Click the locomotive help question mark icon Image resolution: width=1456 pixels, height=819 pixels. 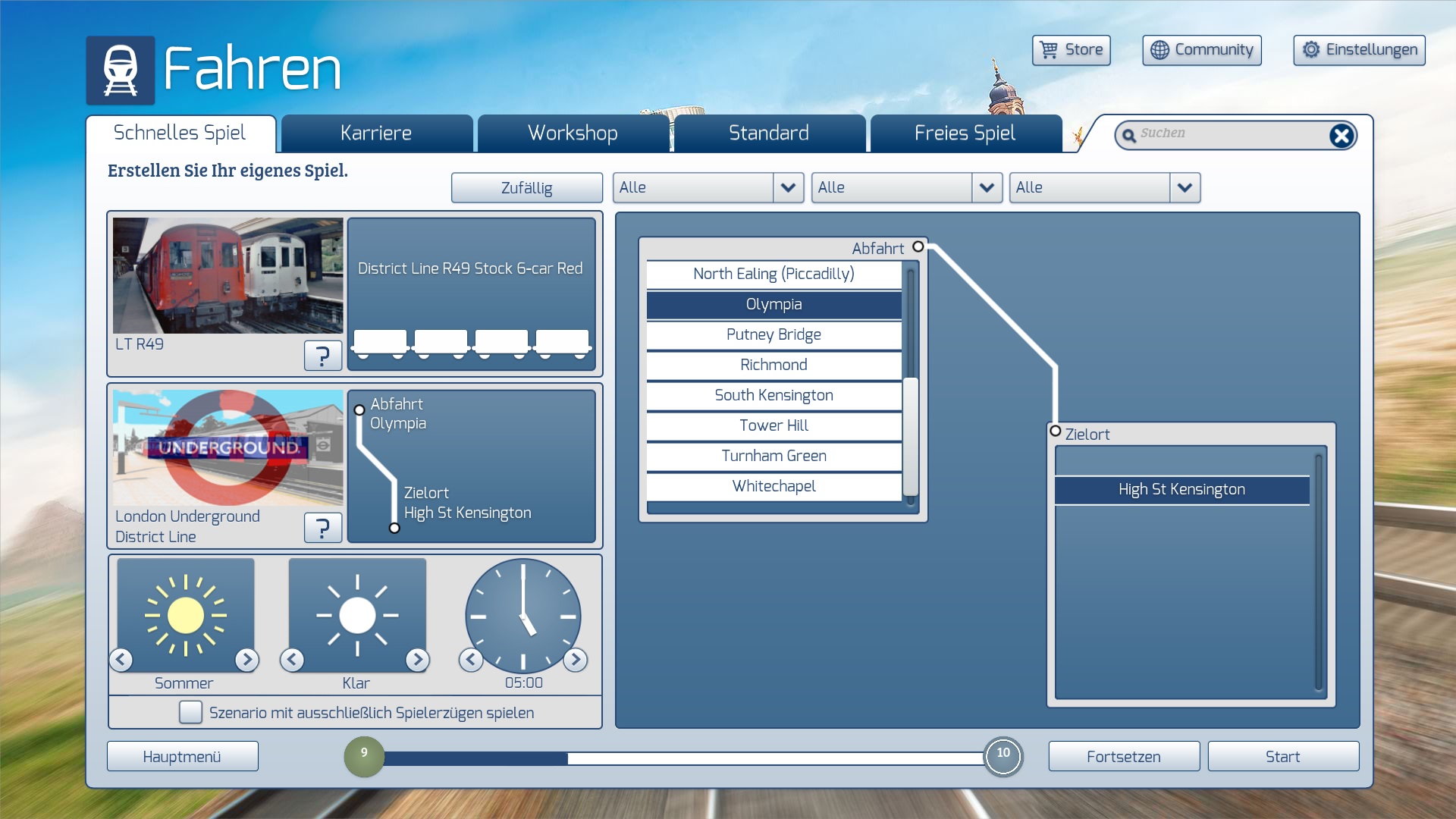tap(322, 355)
